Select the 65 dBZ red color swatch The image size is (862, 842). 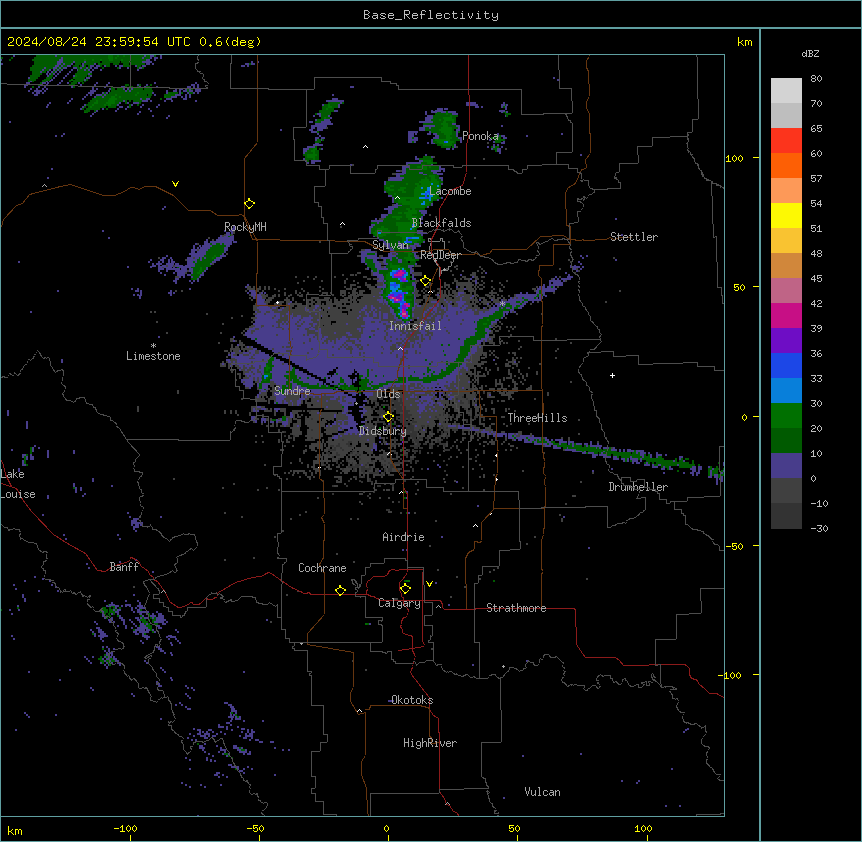tap(786, 140)
